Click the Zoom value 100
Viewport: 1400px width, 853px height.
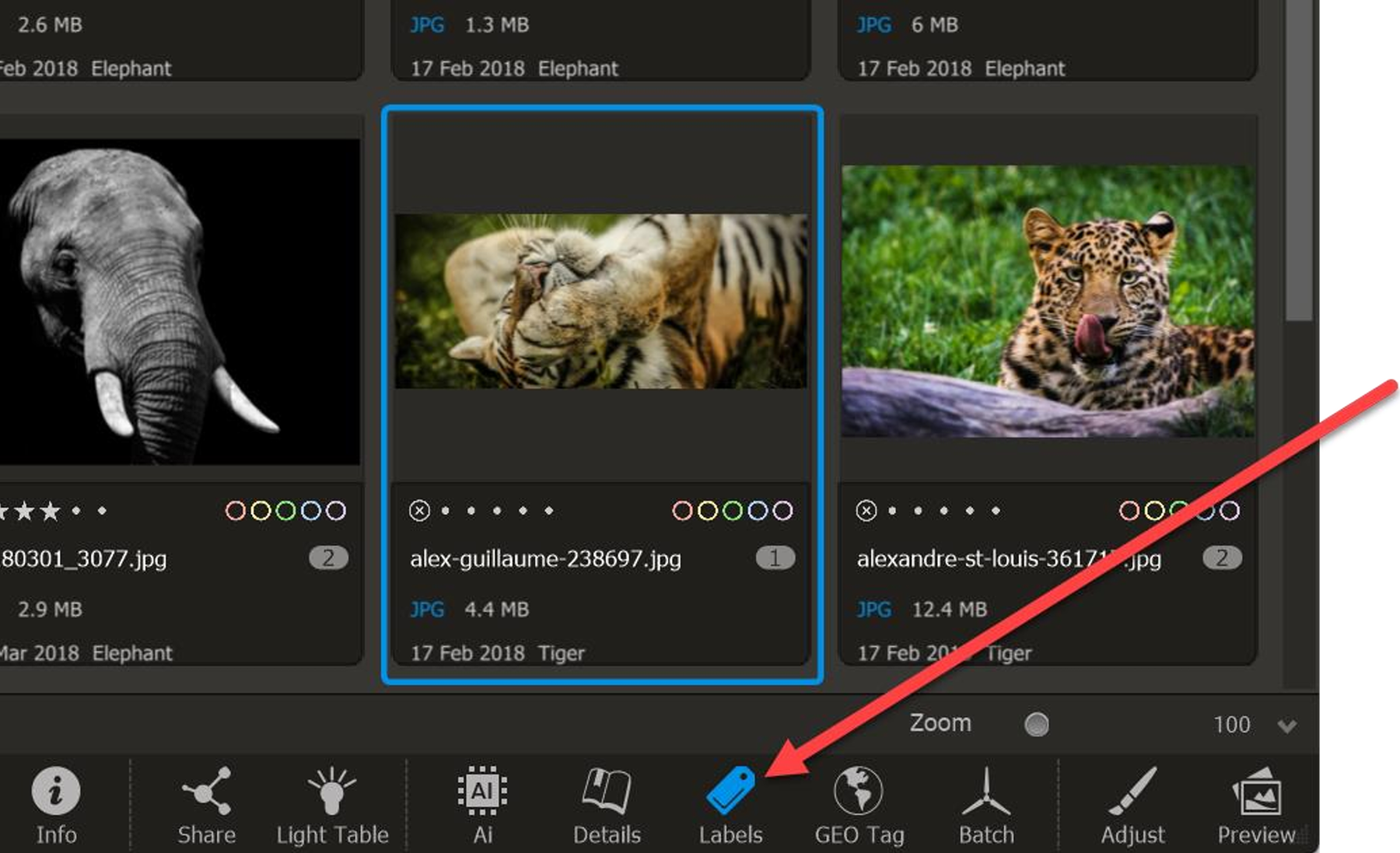point(1231,725)
